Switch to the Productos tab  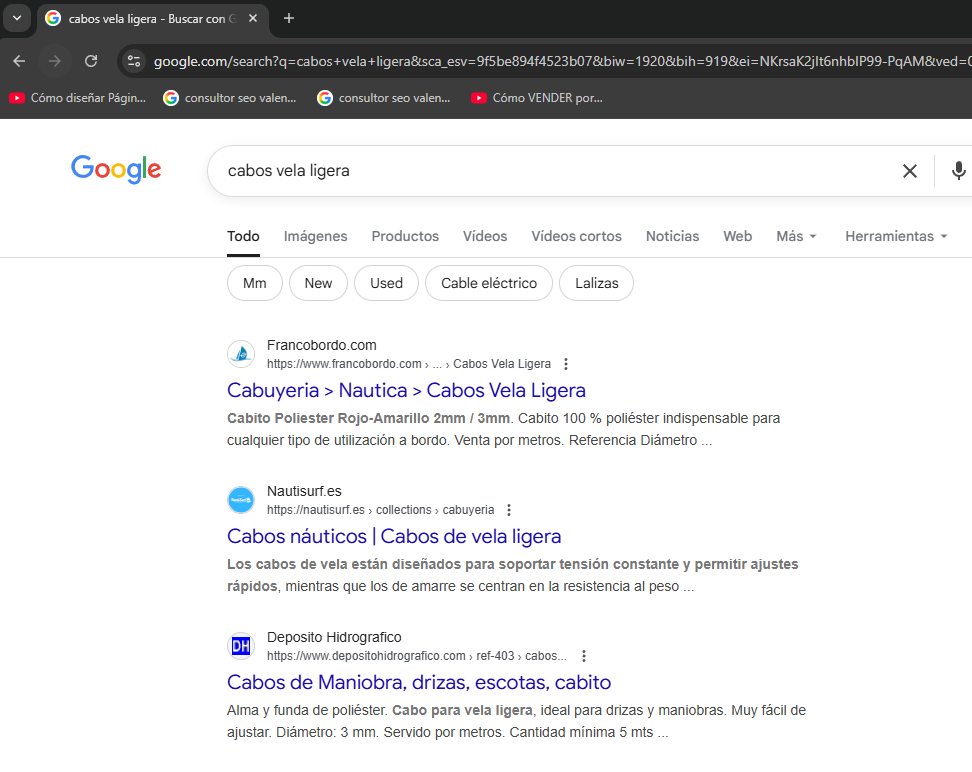405,236
